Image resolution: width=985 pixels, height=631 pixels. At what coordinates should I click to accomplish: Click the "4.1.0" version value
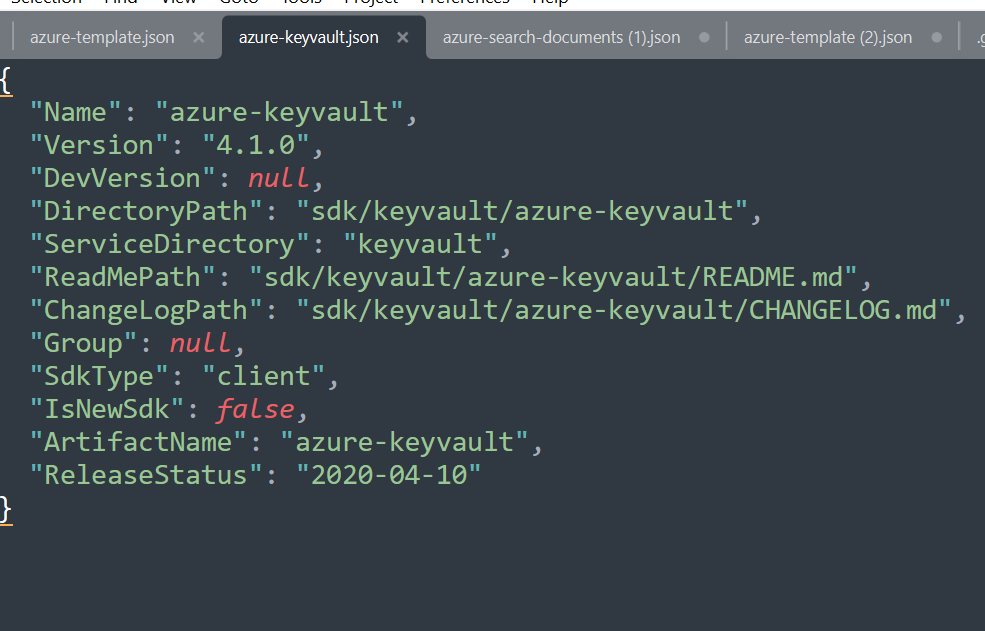coord(256,145)
